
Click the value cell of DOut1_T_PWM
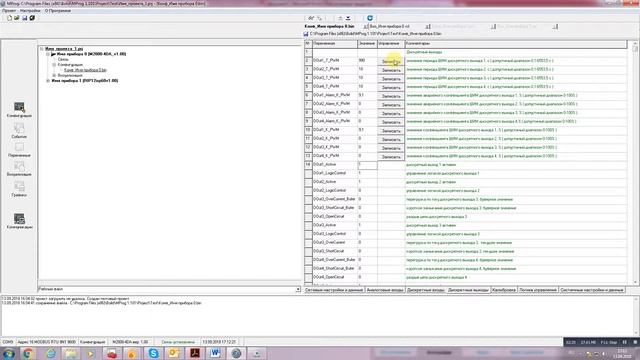coord(367,60)
